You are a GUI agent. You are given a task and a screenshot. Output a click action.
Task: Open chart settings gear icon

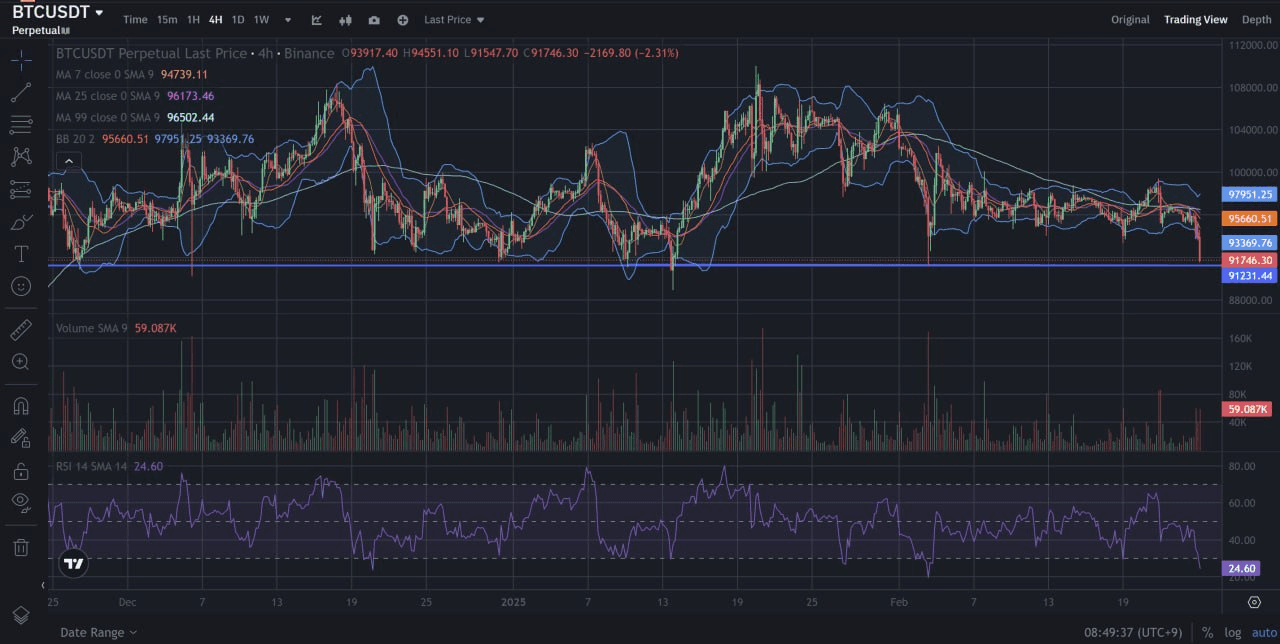coord(1255,602)
